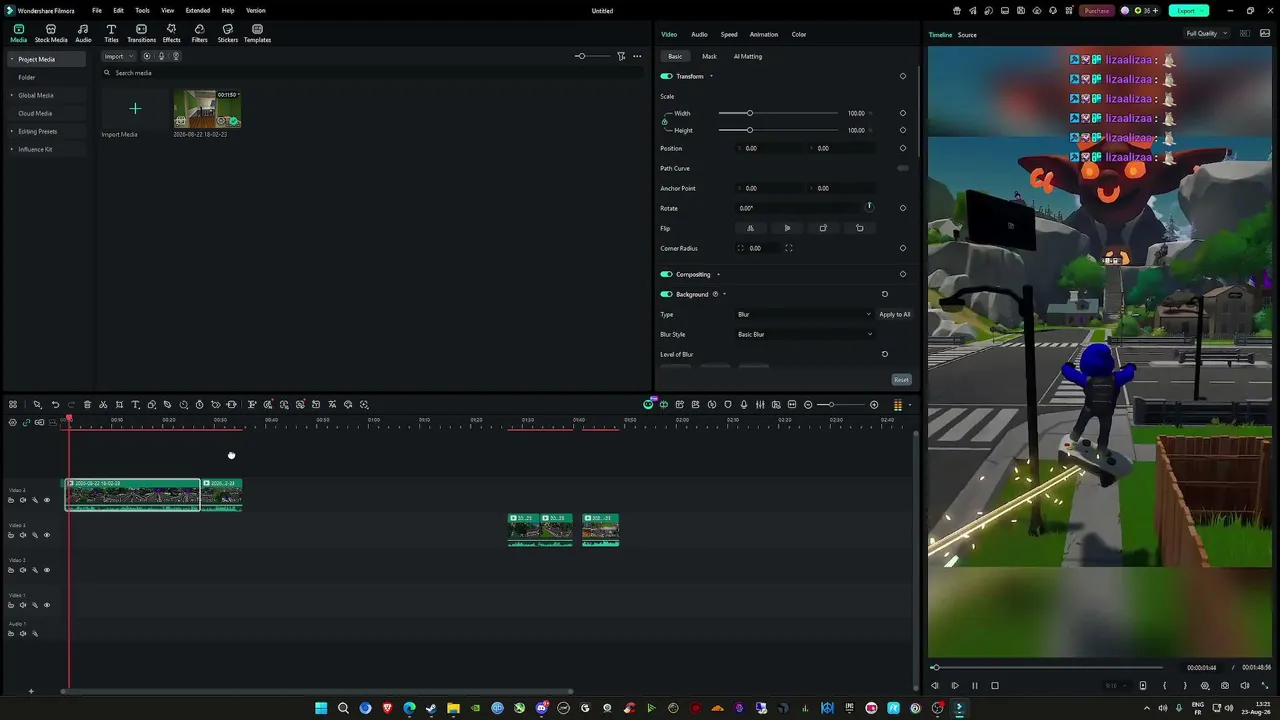Open the Stickers panel
The width and height of the screenshot is (1280, 720).
coord(228,34)
